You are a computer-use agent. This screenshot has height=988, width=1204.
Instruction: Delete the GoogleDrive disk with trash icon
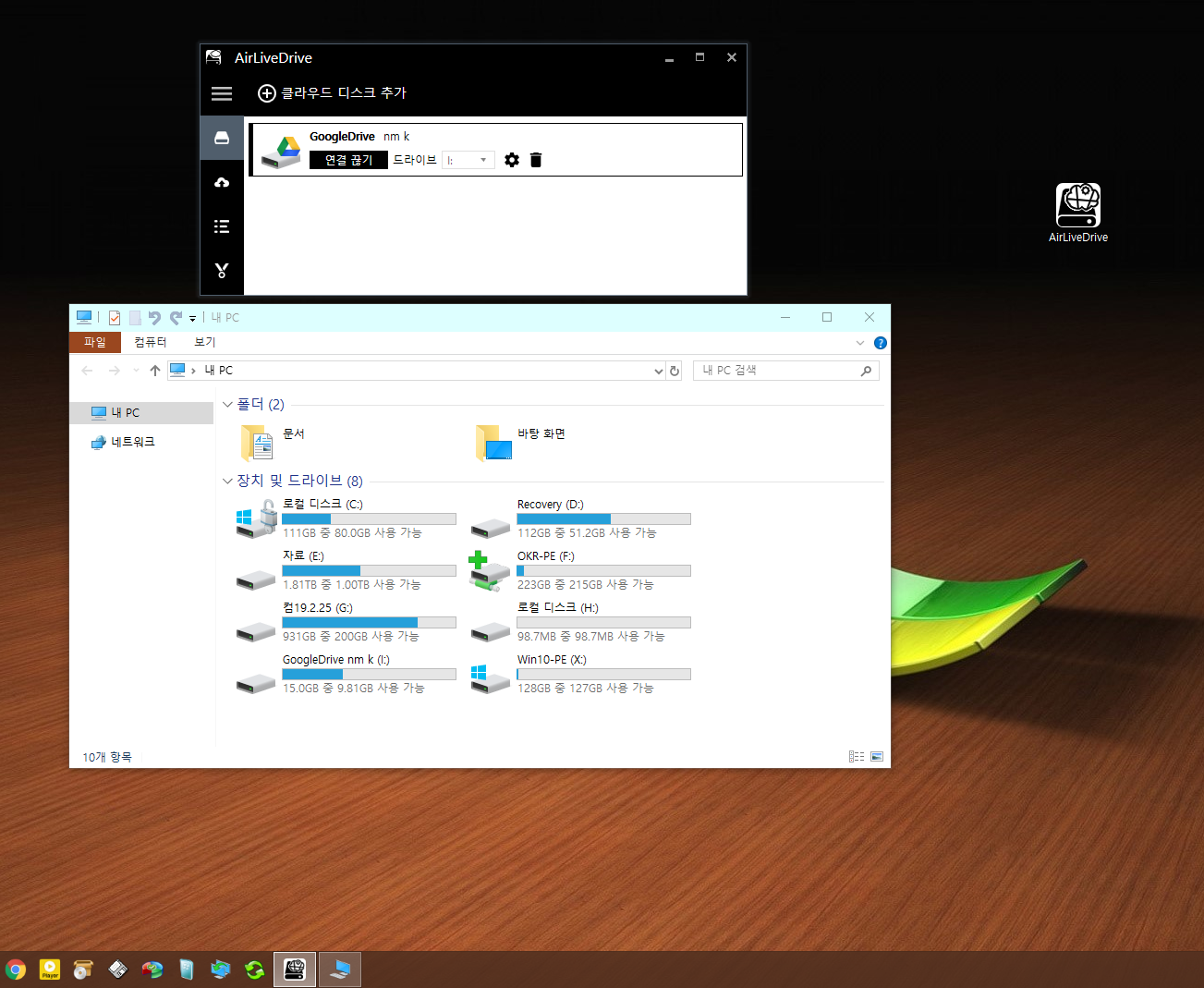536,160
